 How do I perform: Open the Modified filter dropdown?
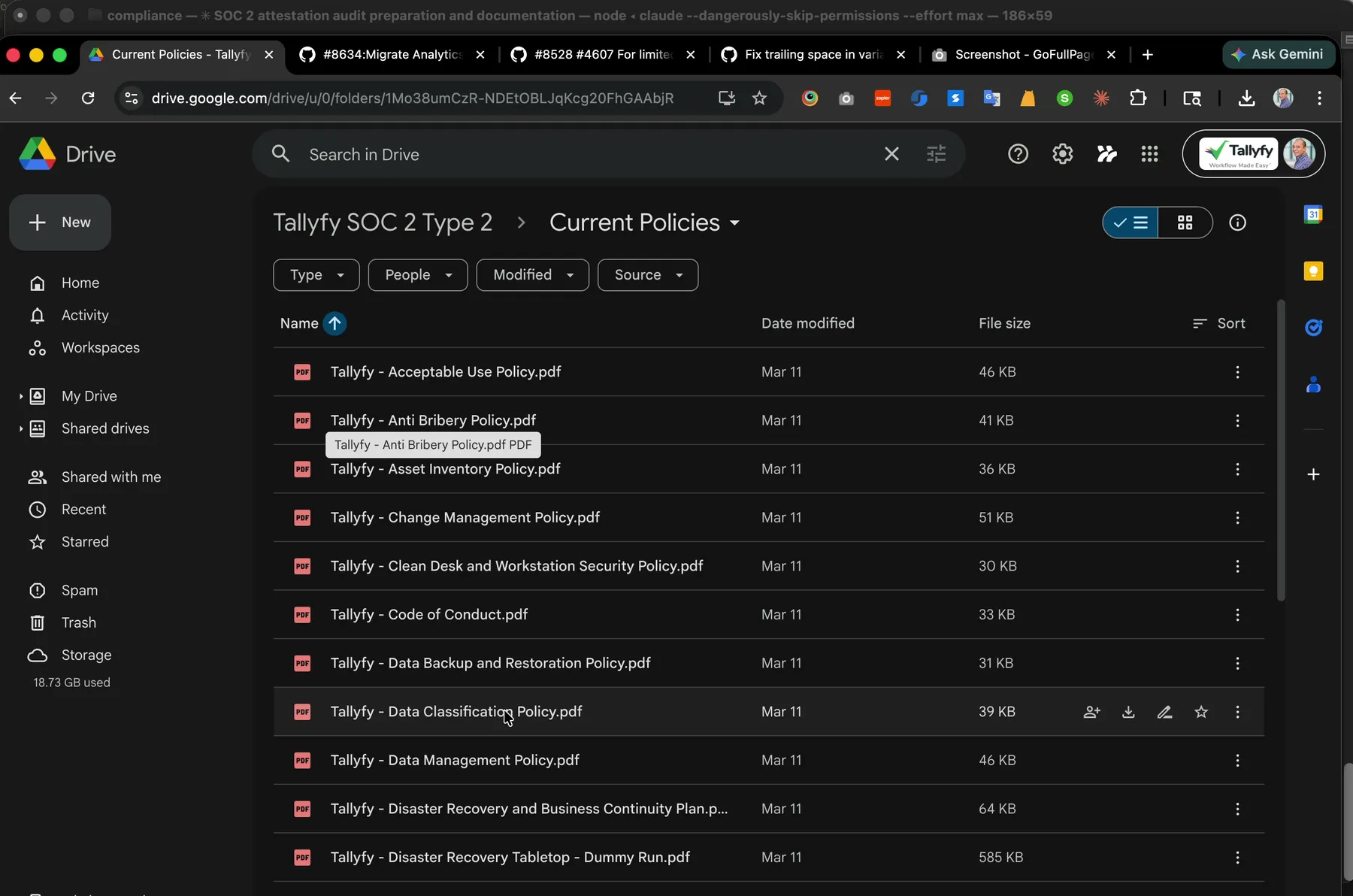pos(533,275)
